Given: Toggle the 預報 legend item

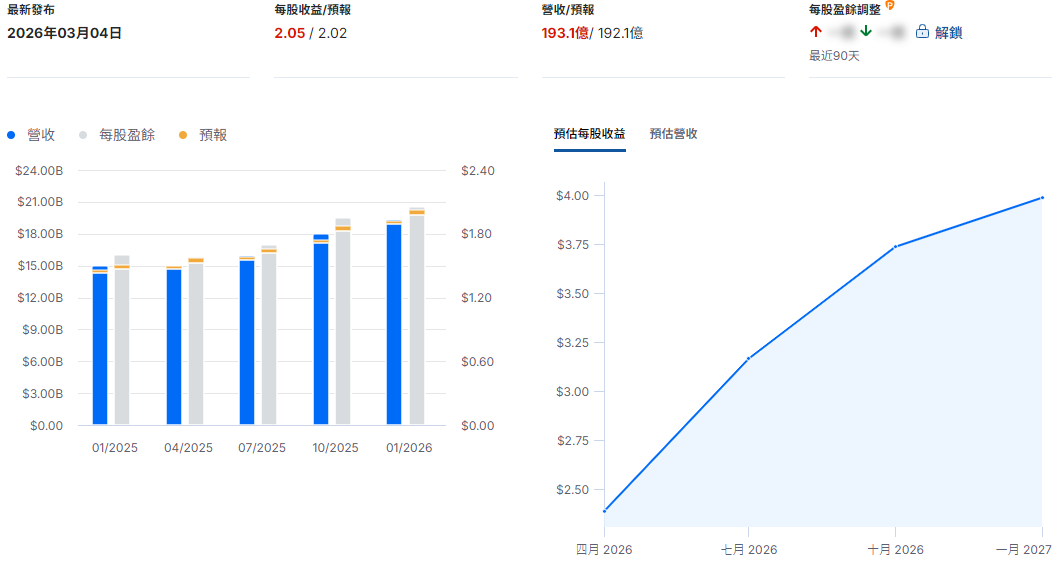Looking at the screenshot, I should click(203, 135).
